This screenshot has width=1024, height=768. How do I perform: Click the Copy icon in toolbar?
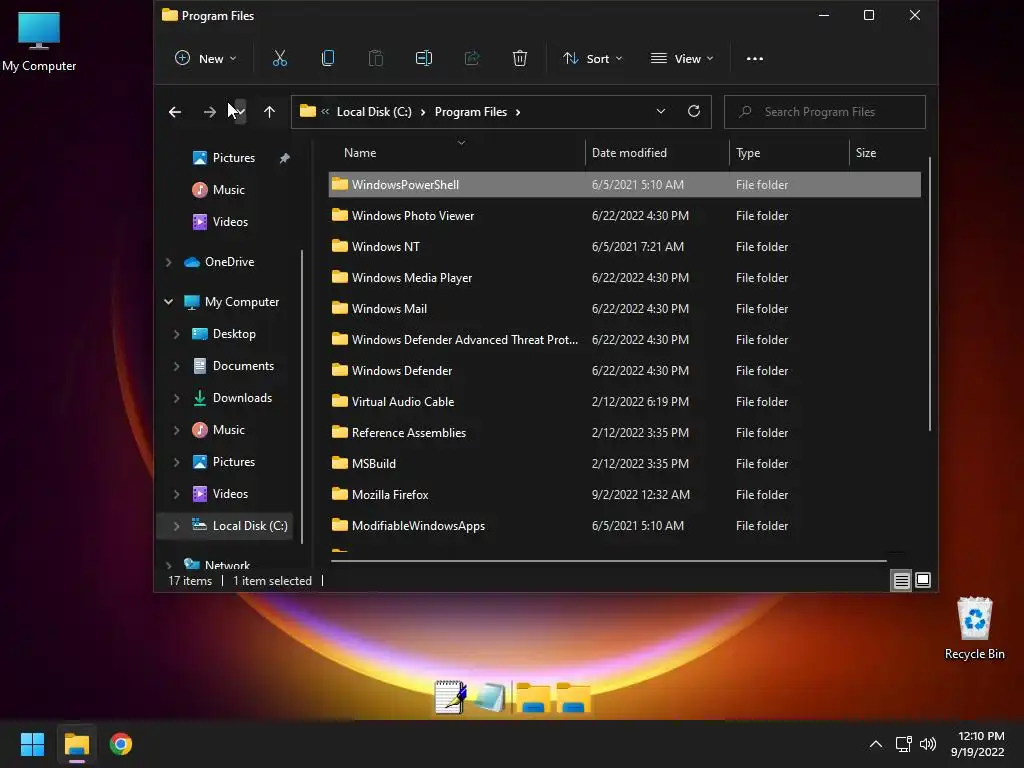pyautogui.click(x=328, y=59)
